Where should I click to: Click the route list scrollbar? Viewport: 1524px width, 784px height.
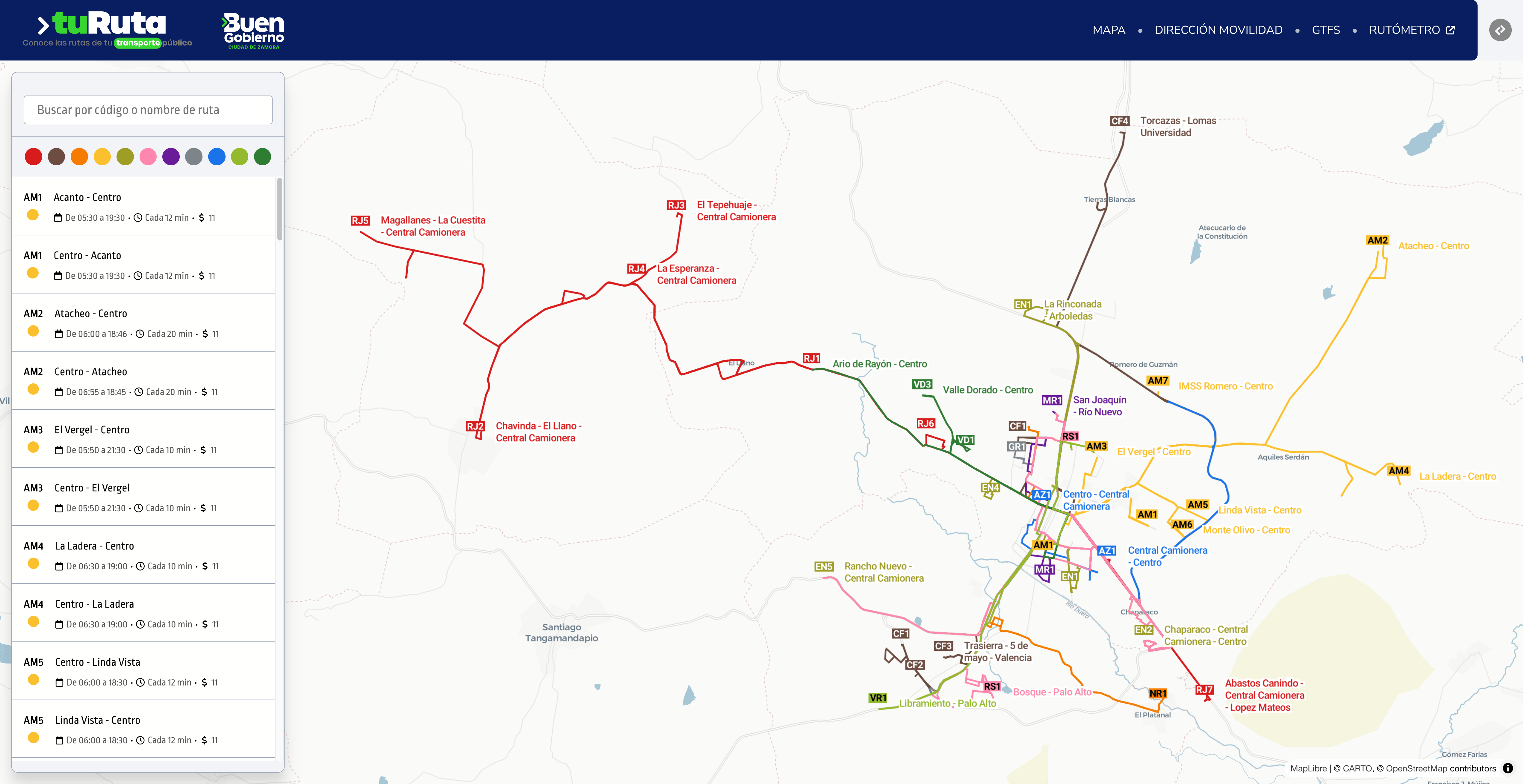(x=279, y=209)
